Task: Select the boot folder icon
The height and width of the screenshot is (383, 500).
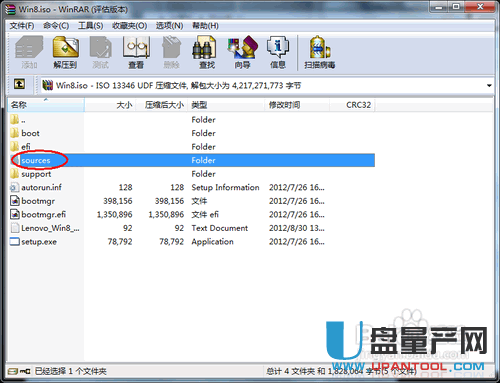Action: [x=15, y=133]
